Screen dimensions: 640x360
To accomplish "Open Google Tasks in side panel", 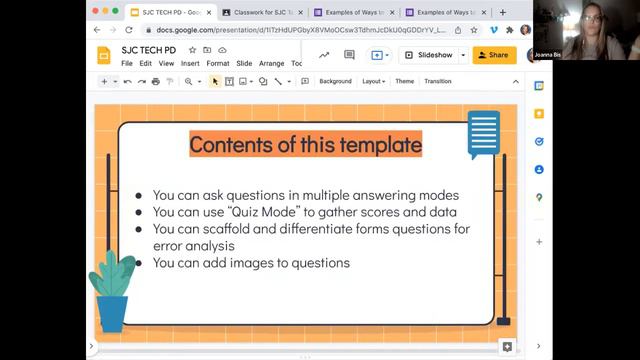I will (539, 142).
